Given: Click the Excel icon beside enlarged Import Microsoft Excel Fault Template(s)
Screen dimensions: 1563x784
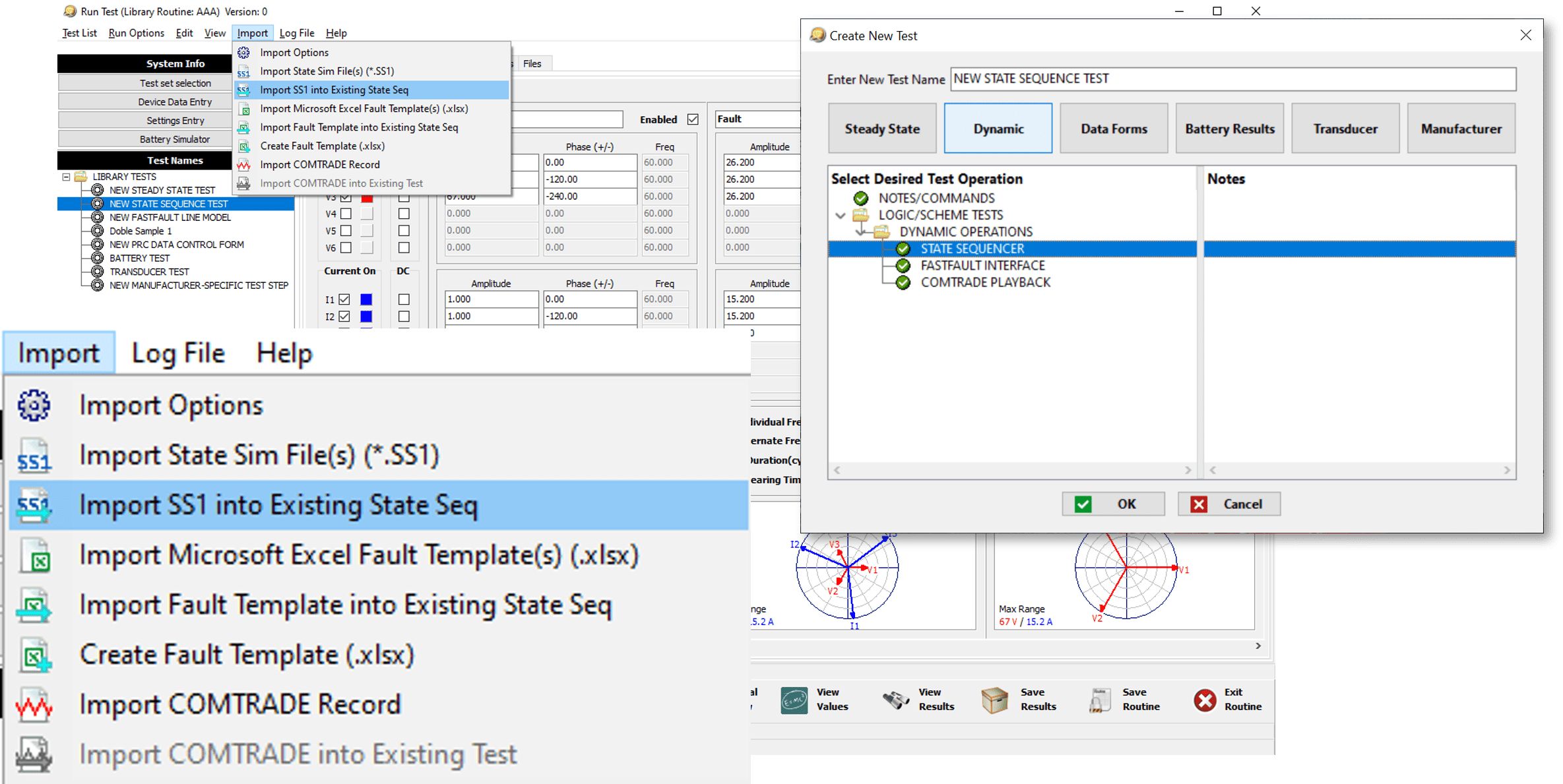Looking at the screenshot, I should click(x=36, y=556).
